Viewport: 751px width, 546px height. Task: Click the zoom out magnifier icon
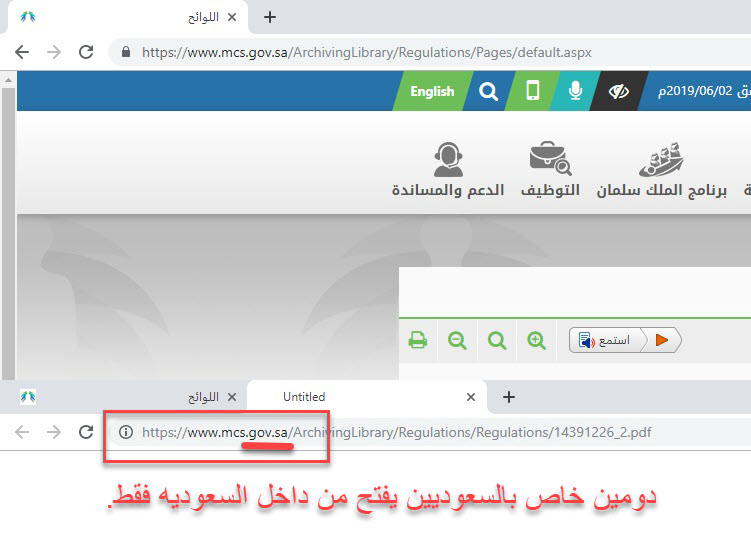(x=458, y=341)
